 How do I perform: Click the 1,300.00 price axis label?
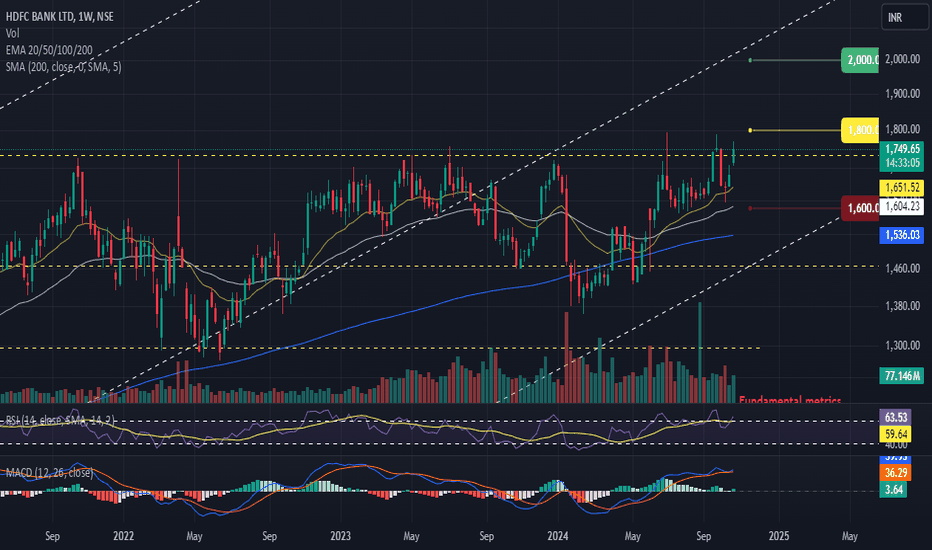(x=902, y=345)
